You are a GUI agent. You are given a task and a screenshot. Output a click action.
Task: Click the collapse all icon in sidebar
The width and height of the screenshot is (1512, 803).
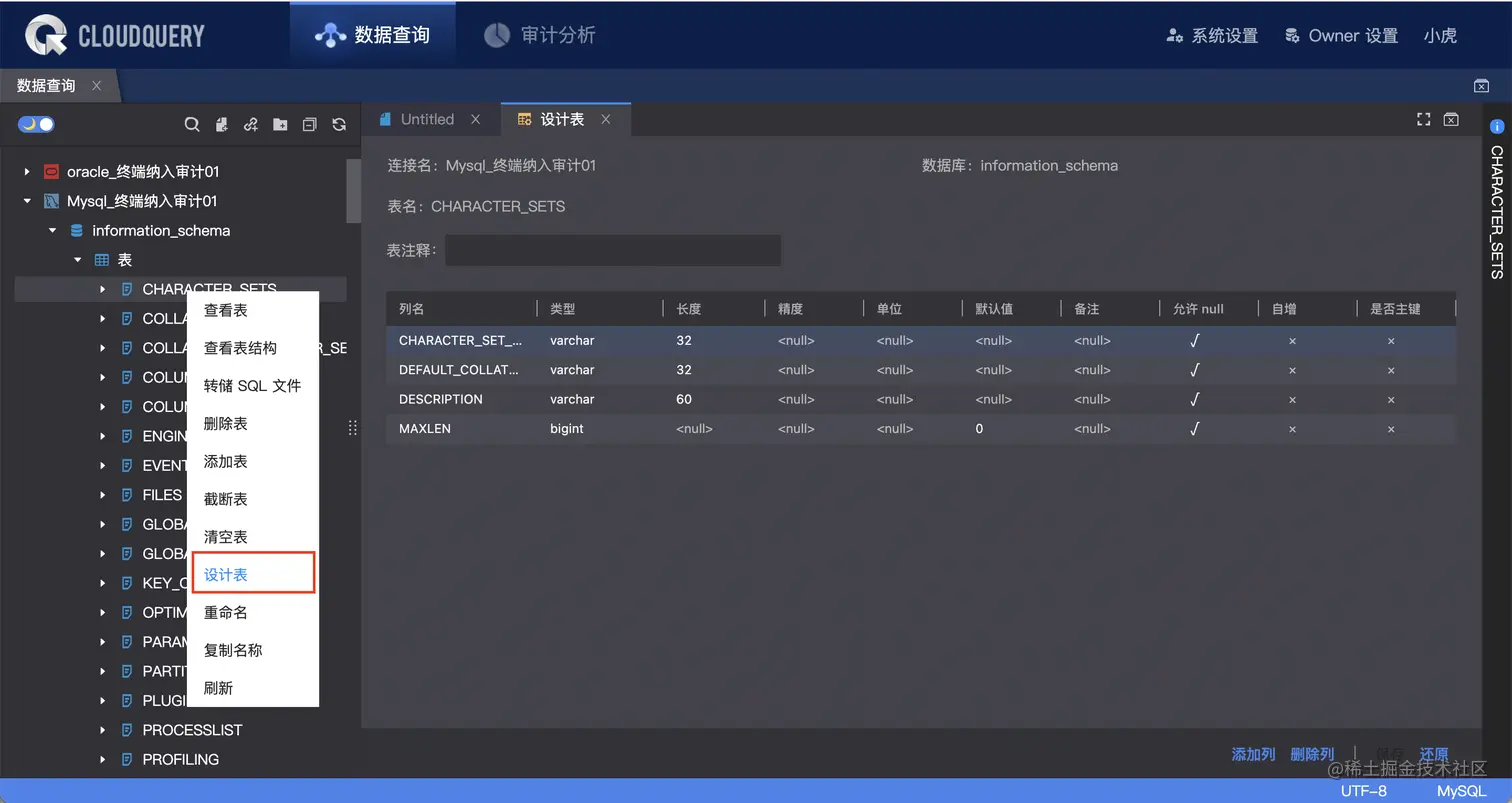(310, 124)
